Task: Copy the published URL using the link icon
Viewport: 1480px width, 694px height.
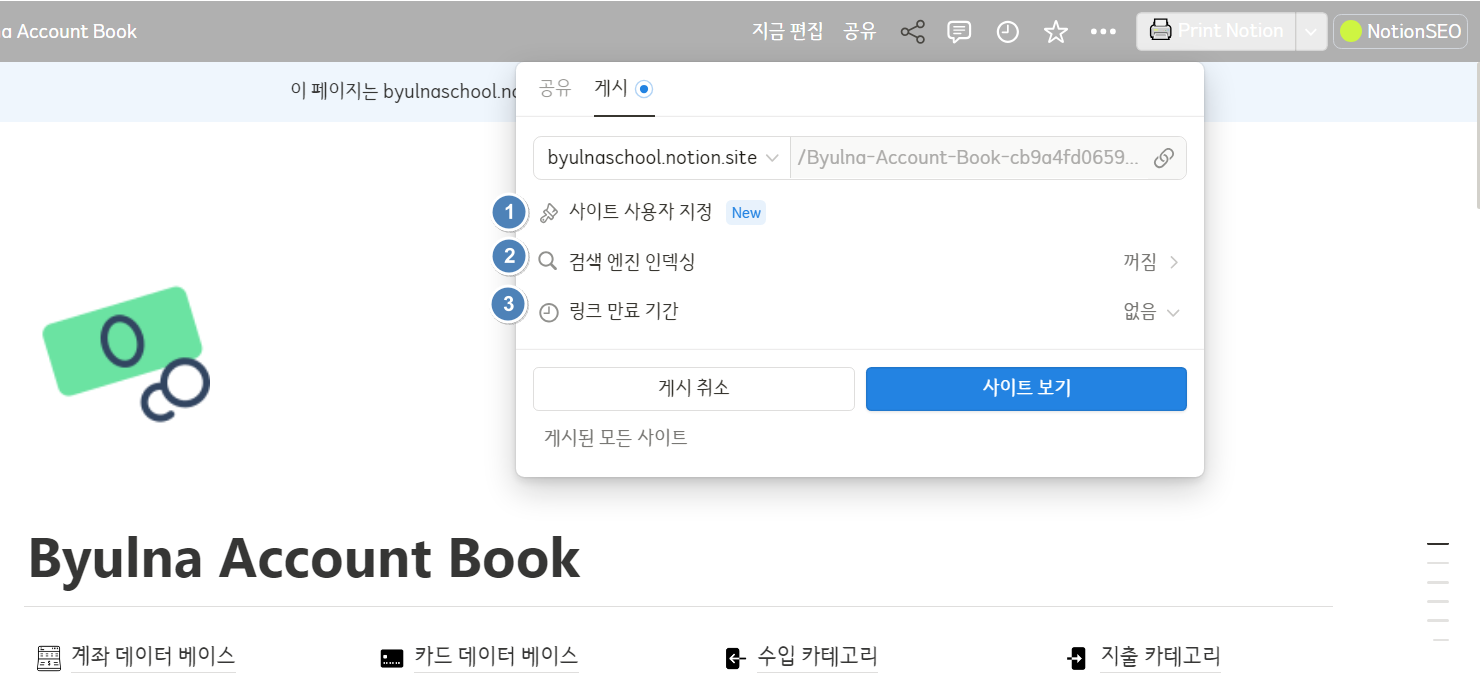Action: 1163,157
